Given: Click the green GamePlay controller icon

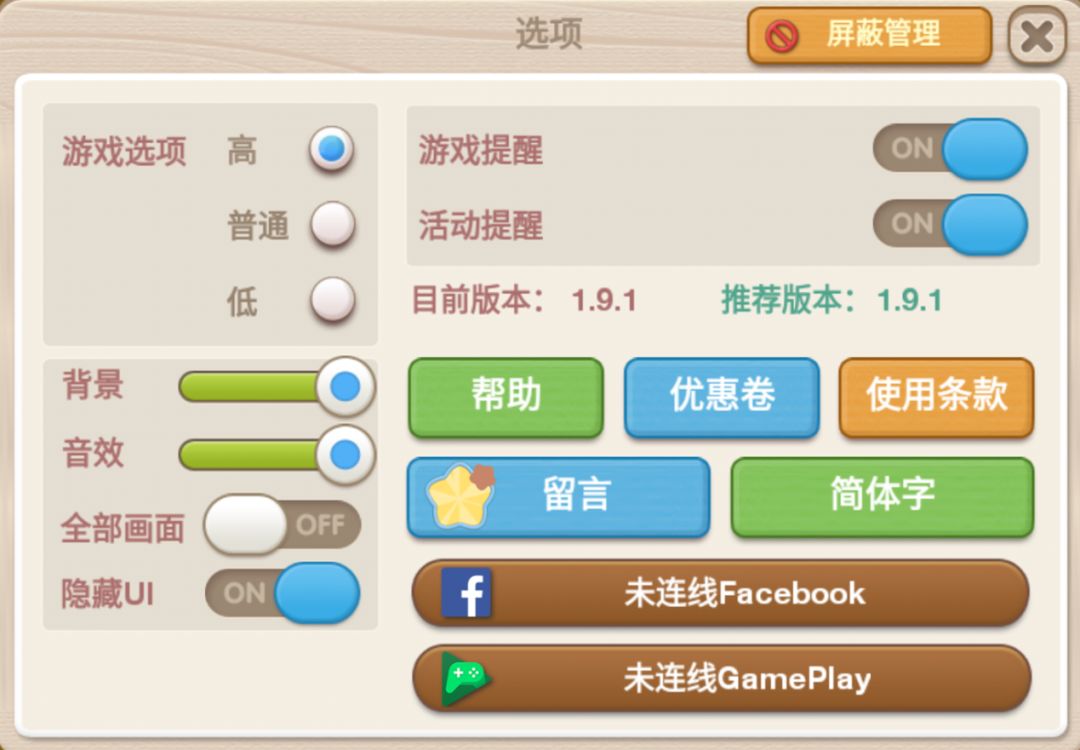Looking at the screenshot, I should [x=465, y=678].
